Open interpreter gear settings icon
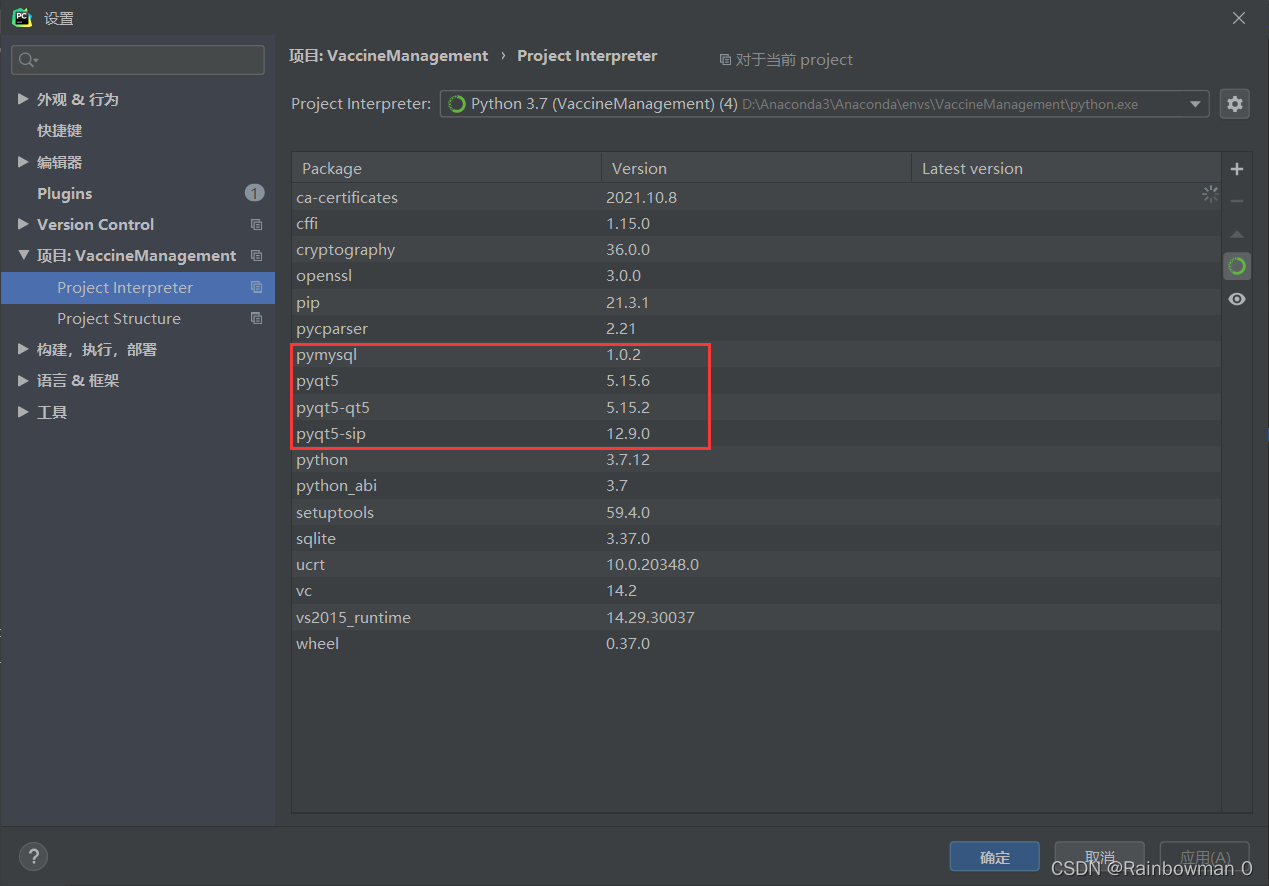 click(x=1235, y=104)
